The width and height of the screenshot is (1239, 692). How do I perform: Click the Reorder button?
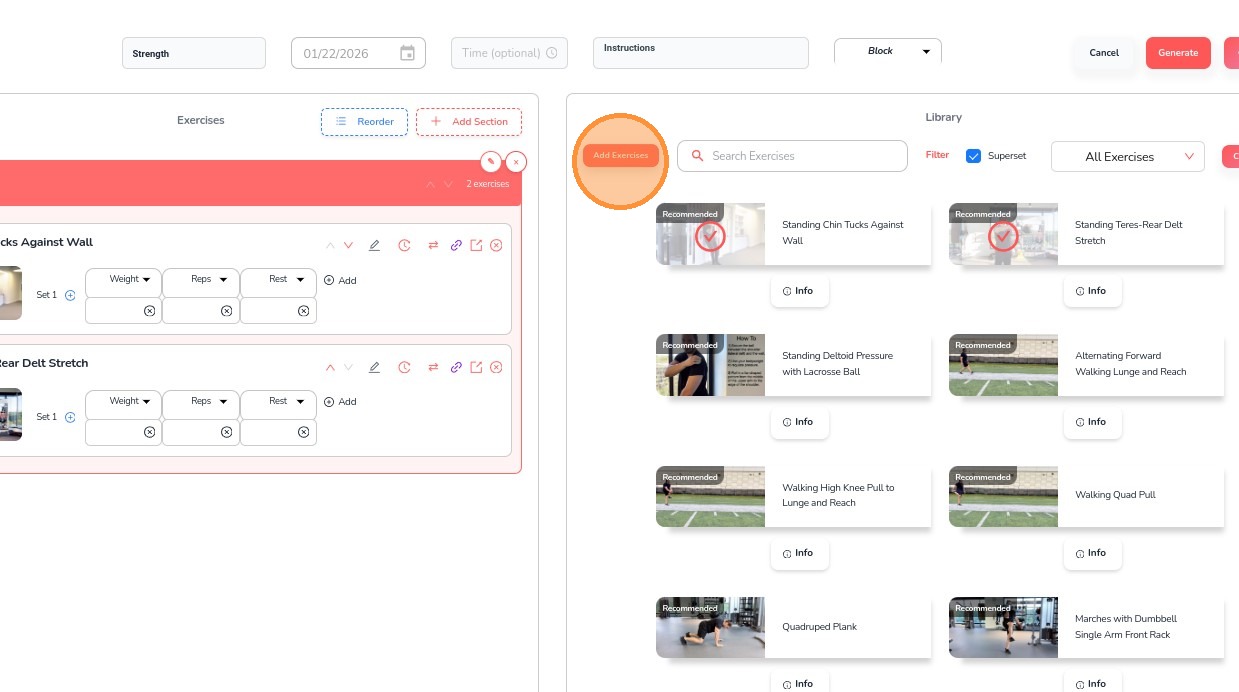pos(364,122)
